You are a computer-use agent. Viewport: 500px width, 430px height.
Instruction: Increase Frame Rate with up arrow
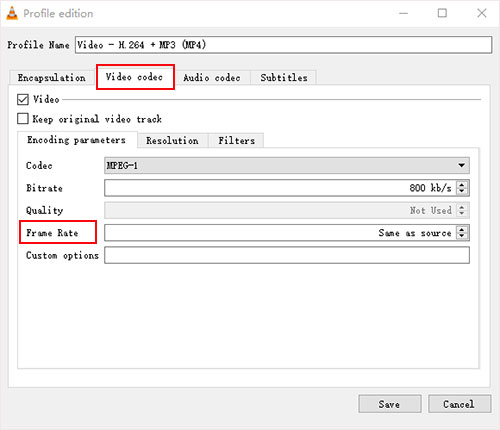point(462,229)
